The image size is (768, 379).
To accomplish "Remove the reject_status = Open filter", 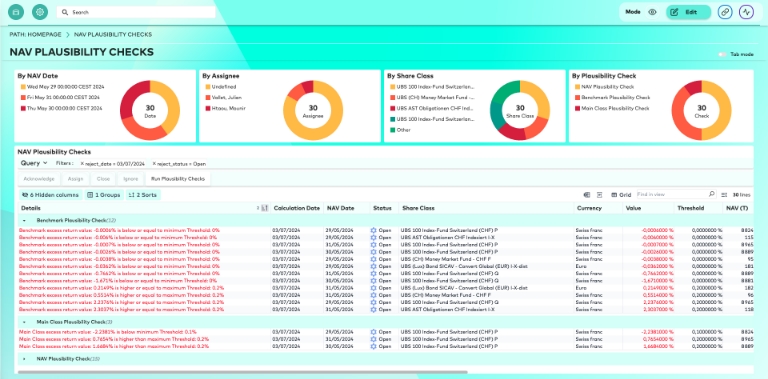I will 154,164.
